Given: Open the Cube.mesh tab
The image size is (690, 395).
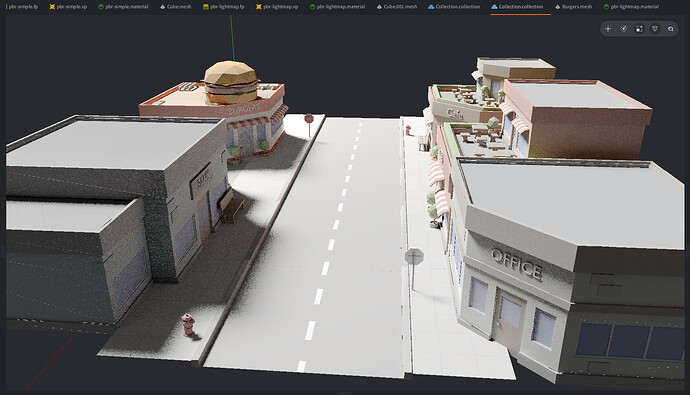Looking at the screenshot, I should tap(176, 7).
